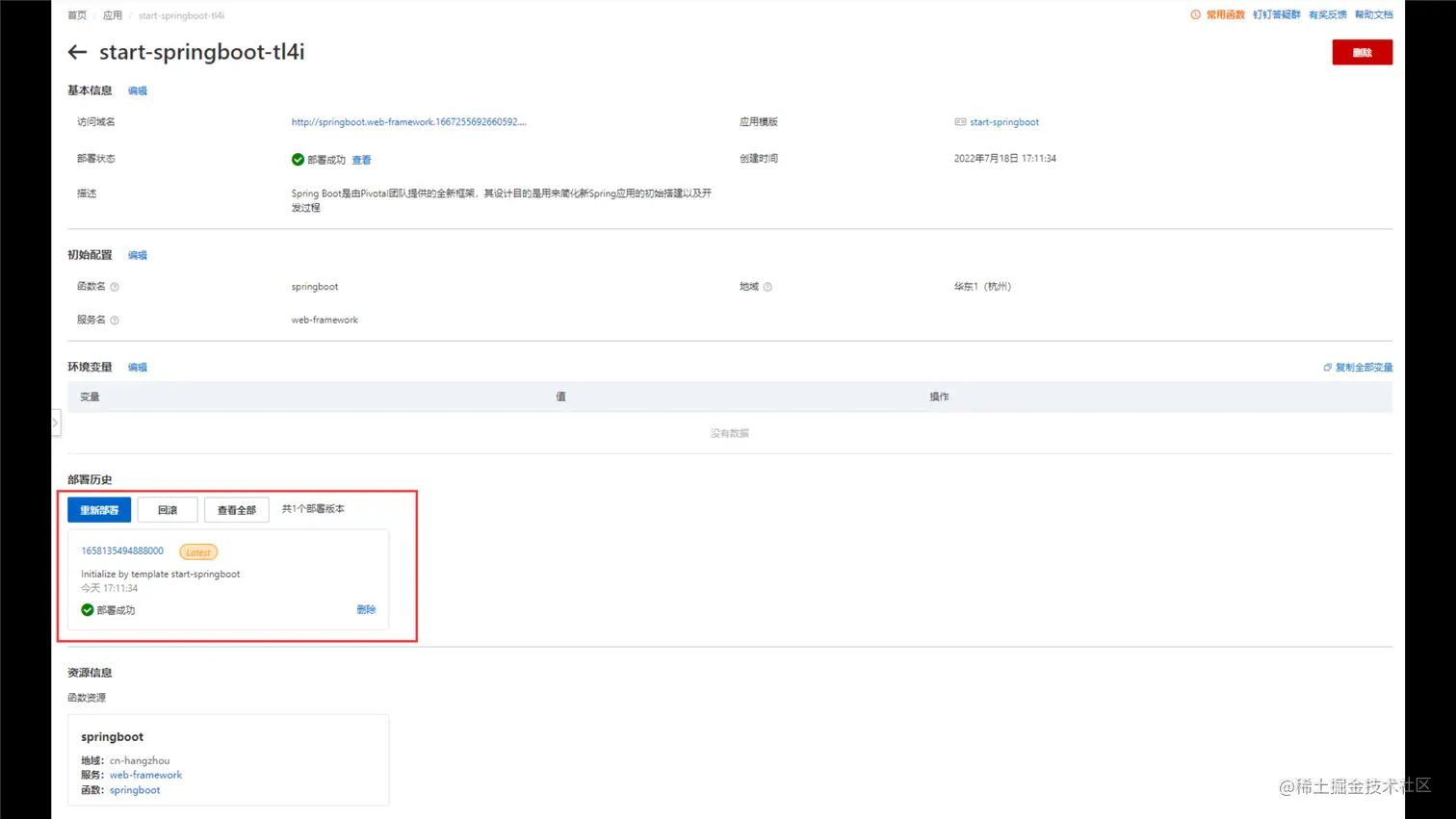Click the 共1个部署版本 count text
The width and height of the screenshot is (1456, 819).
(x=313, y=509)
